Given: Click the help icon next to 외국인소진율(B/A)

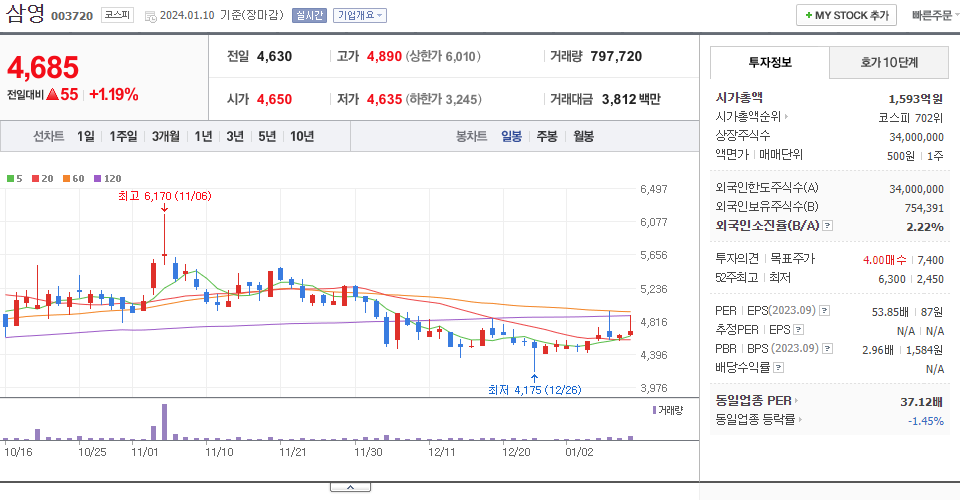Looking at the screenshot, I should coord(827,226).
